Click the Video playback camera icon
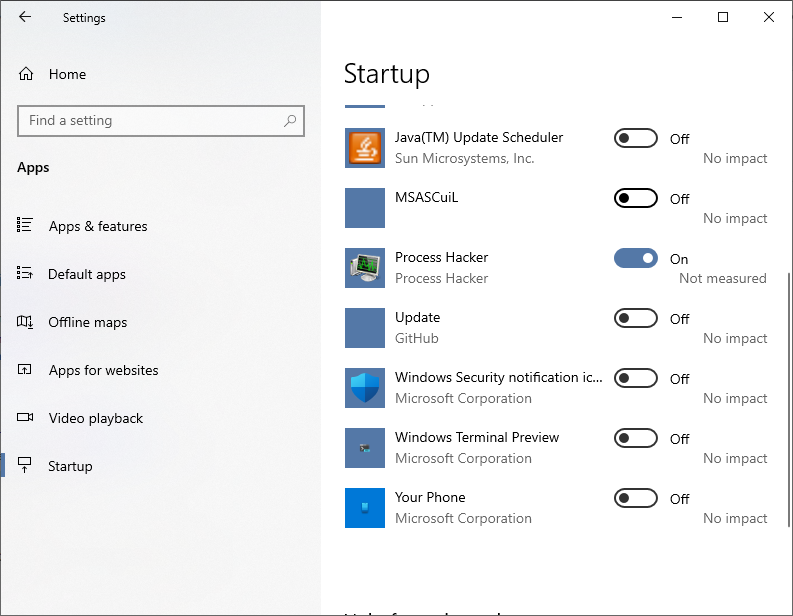Image resolution: width=793 pixels, height=616 pixels. tap(25, 418)
